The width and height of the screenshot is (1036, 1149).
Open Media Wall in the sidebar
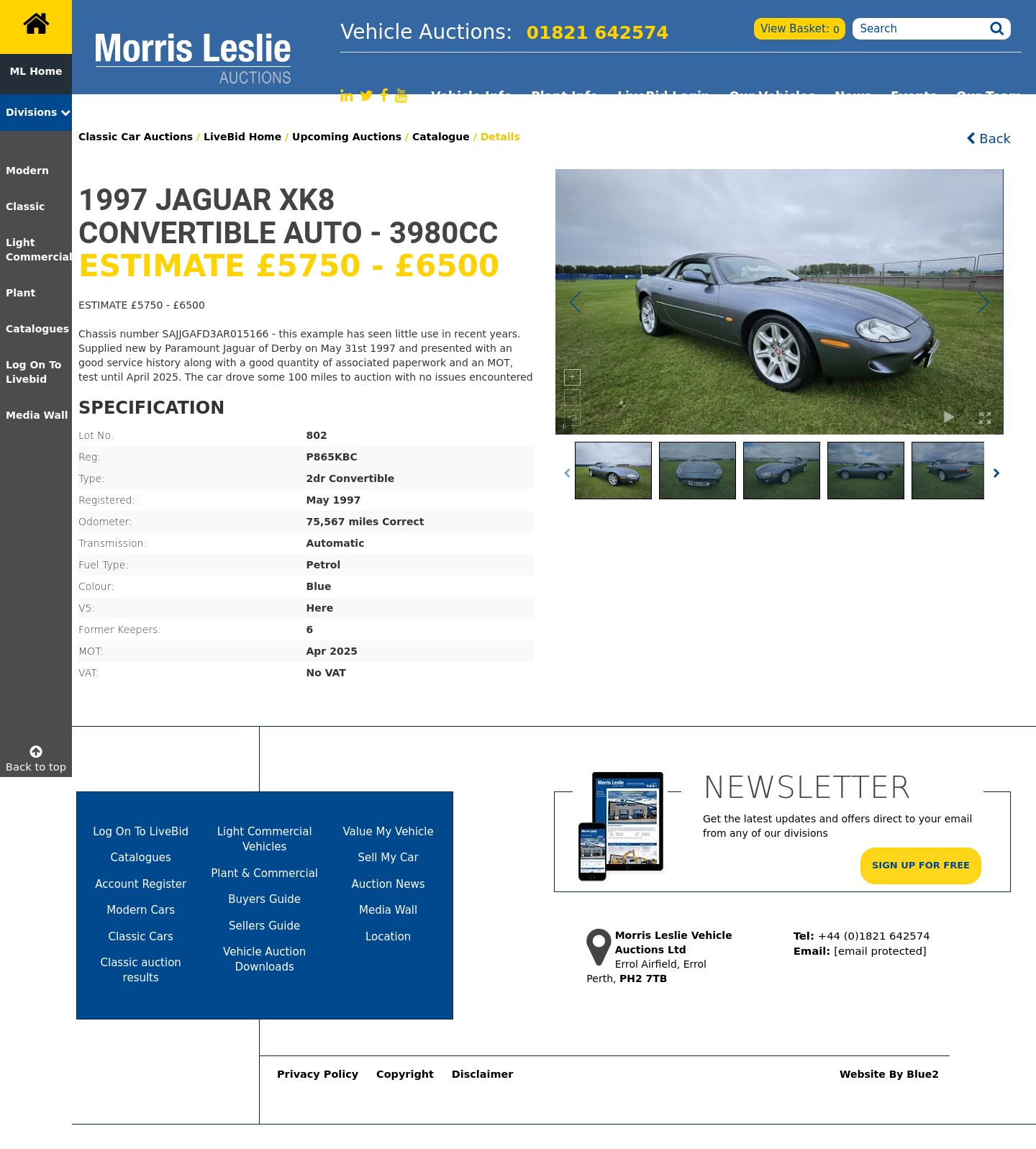pos(37,415)
